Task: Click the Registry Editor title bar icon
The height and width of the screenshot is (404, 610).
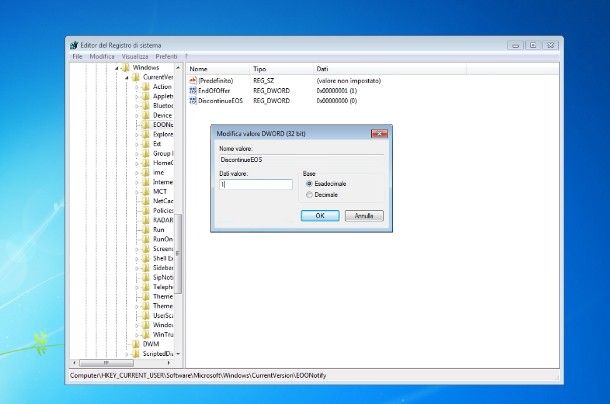Action: pyautogui.click(x=74, y=45)
